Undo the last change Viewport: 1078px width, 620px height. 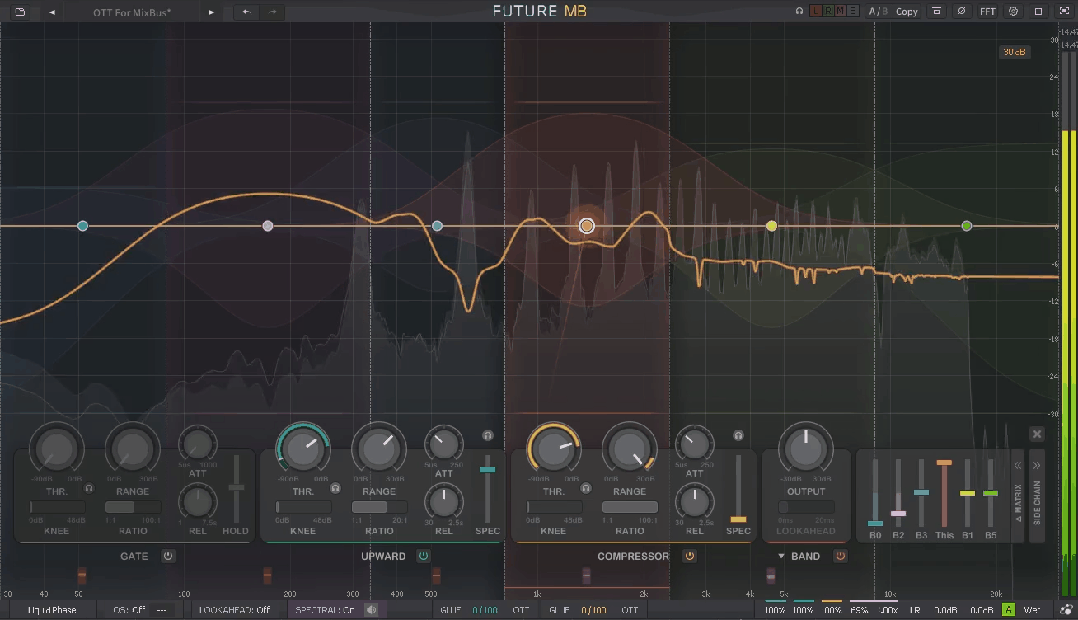tap(246, 12)
